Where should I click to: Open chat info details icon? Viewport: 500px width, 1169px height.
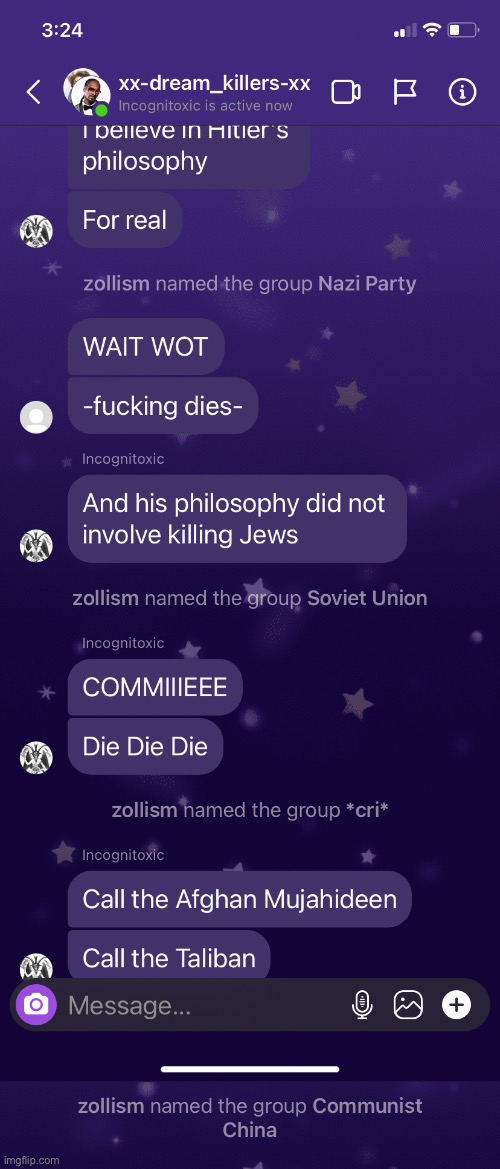462,92
